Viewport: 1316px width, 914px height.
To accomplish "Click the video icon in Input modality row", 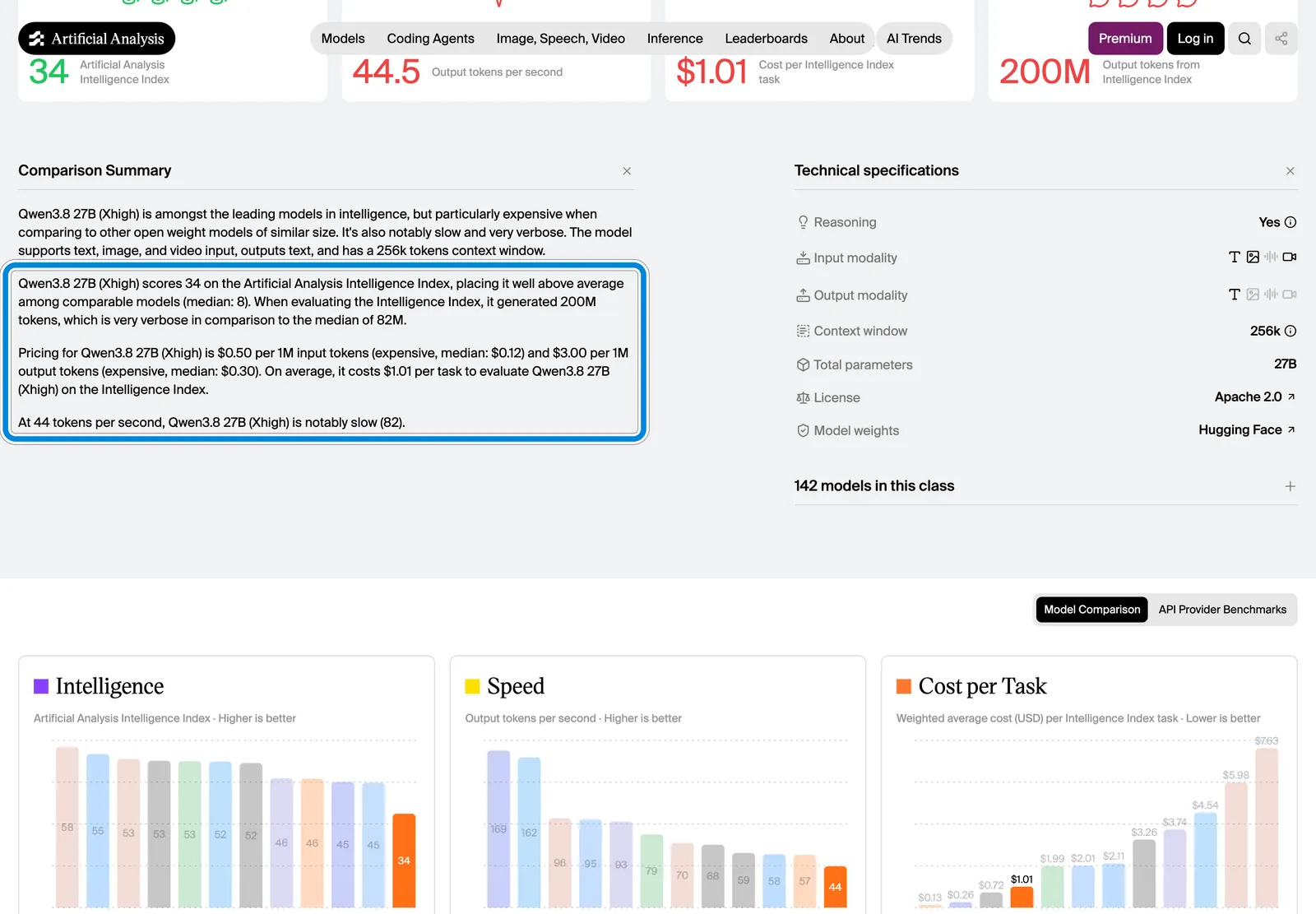I will pyautogui.click(x=1290, y=257).
